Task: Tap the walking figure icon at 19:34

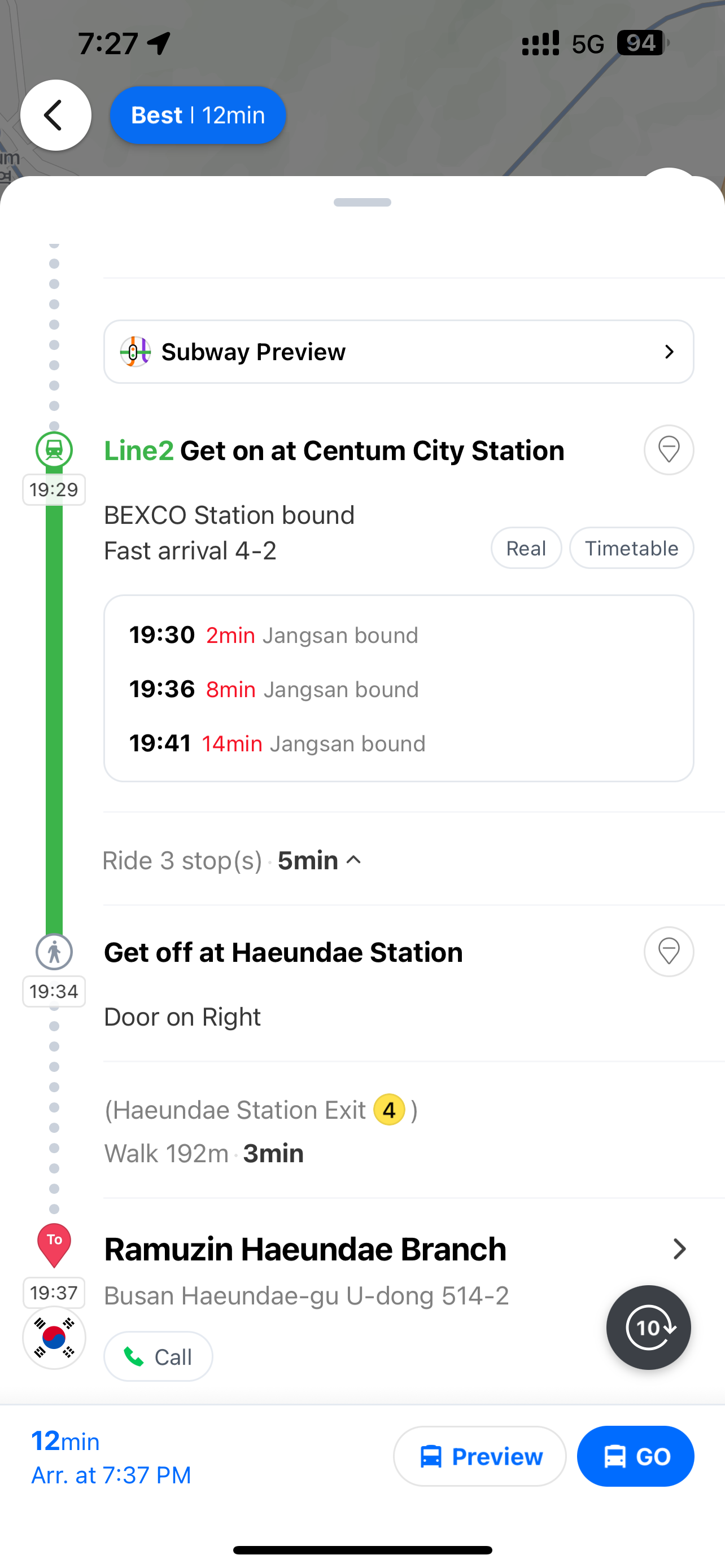Action: coord(54,952)
